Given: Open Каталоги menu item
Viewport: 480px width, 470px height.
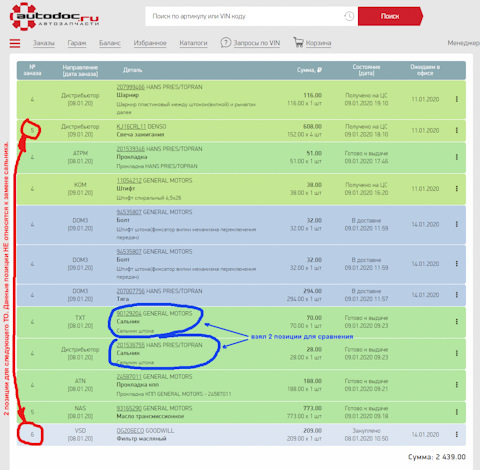Looking at the screenshot, I should 193,43.
